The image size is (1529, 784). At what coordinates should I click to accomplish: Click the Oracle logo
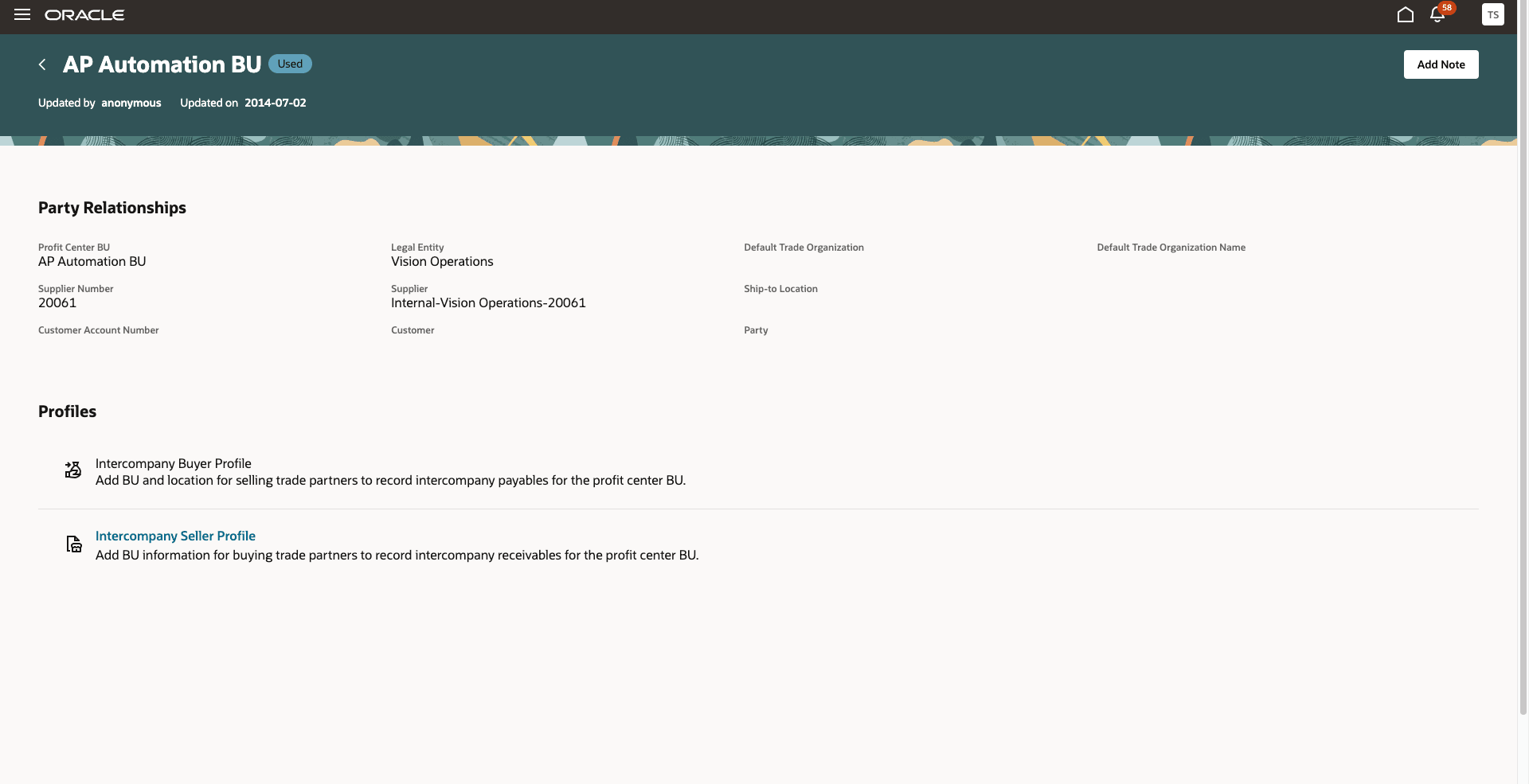pos(84,15)
